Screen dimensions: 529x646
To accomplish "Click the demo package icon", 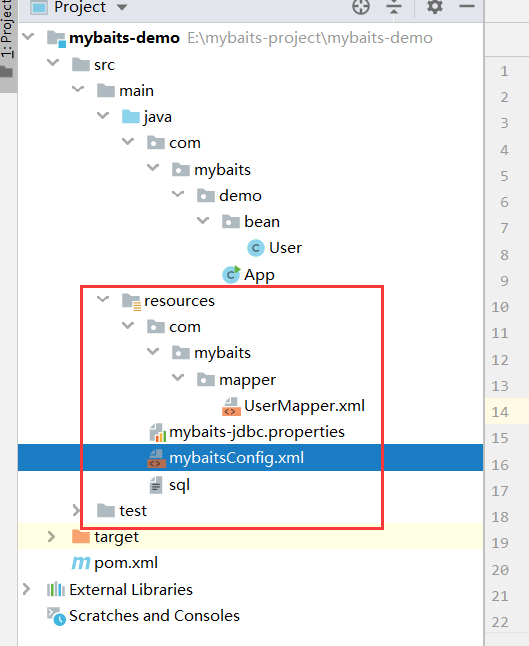I will 206,195.
